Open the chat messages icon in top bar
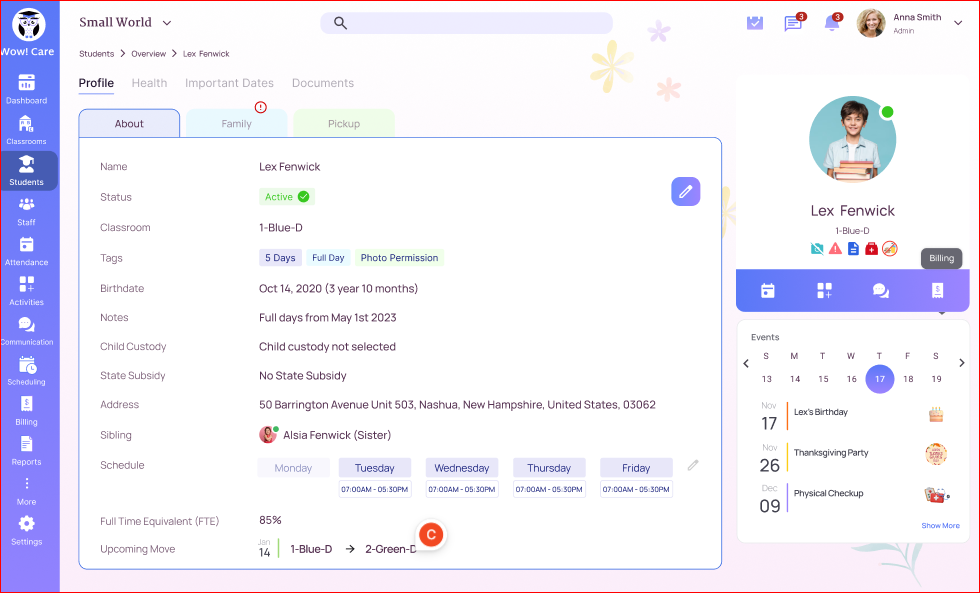980x593 pixels. pos(793,23)
